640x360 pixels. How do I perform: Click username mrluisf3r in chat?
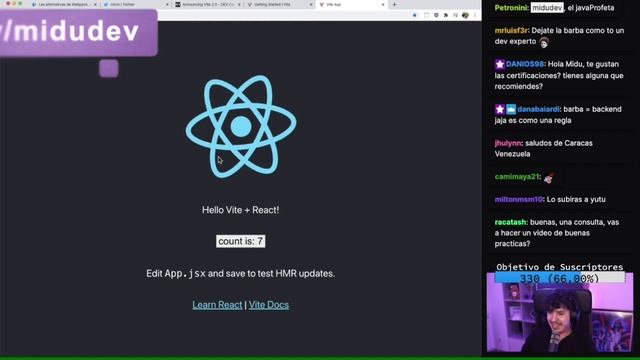point(511,31)
